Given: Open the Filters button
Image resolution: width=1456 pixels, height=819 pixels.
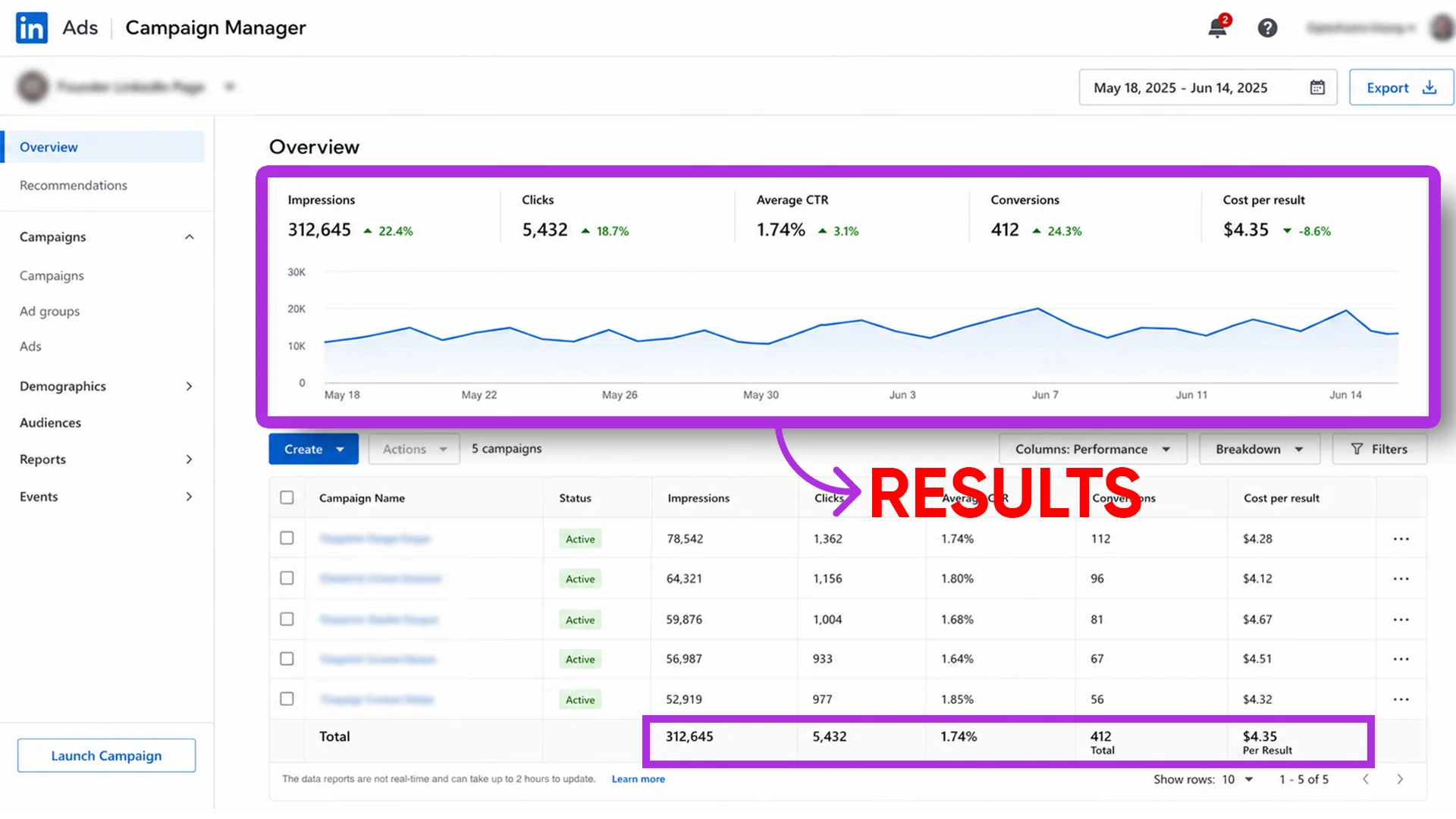Looking at the screenshot, I should [x=1379, y=449].
